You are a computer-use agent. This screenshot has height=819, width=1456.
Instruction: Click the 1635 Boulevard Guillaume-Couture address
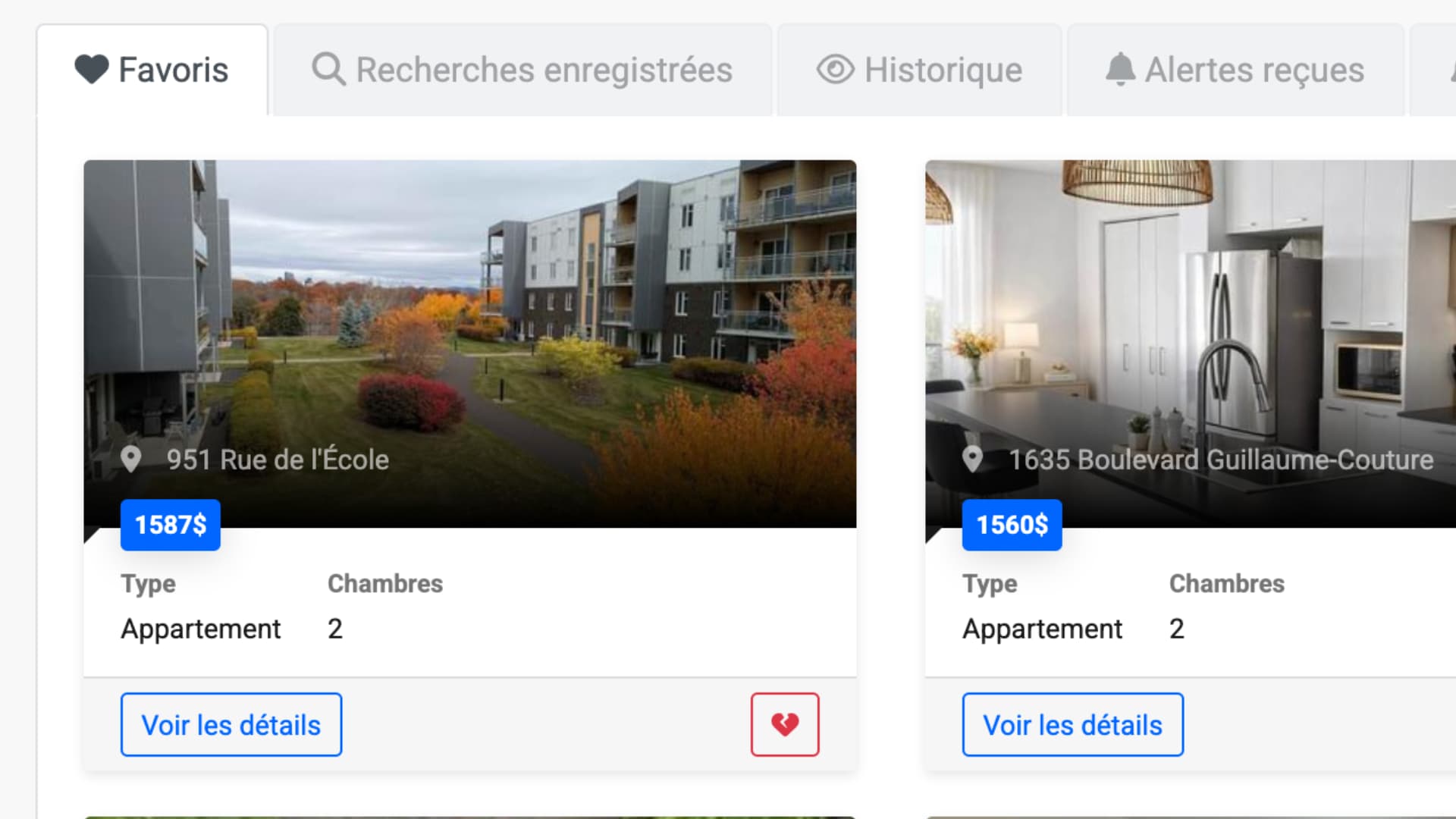tap(1221, 460)
